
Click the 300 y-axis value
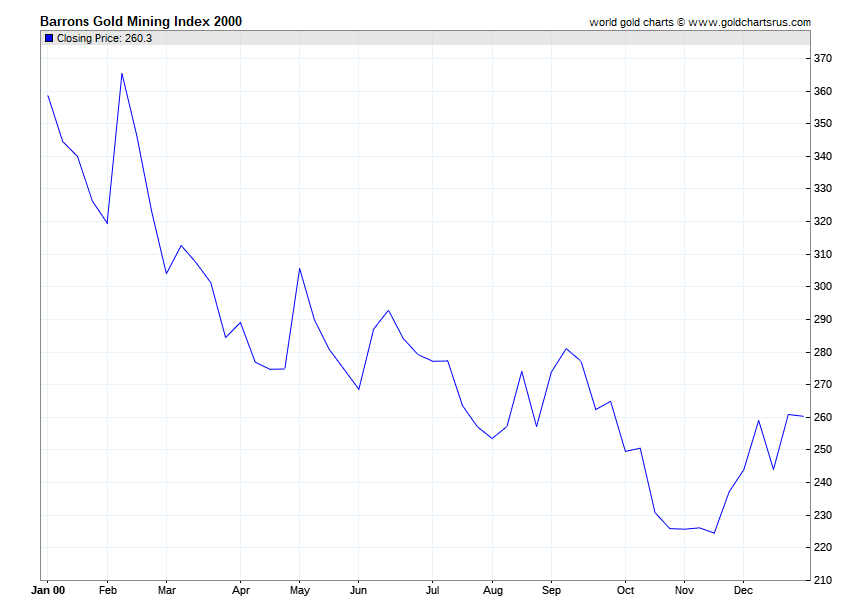tap(823, 286)
